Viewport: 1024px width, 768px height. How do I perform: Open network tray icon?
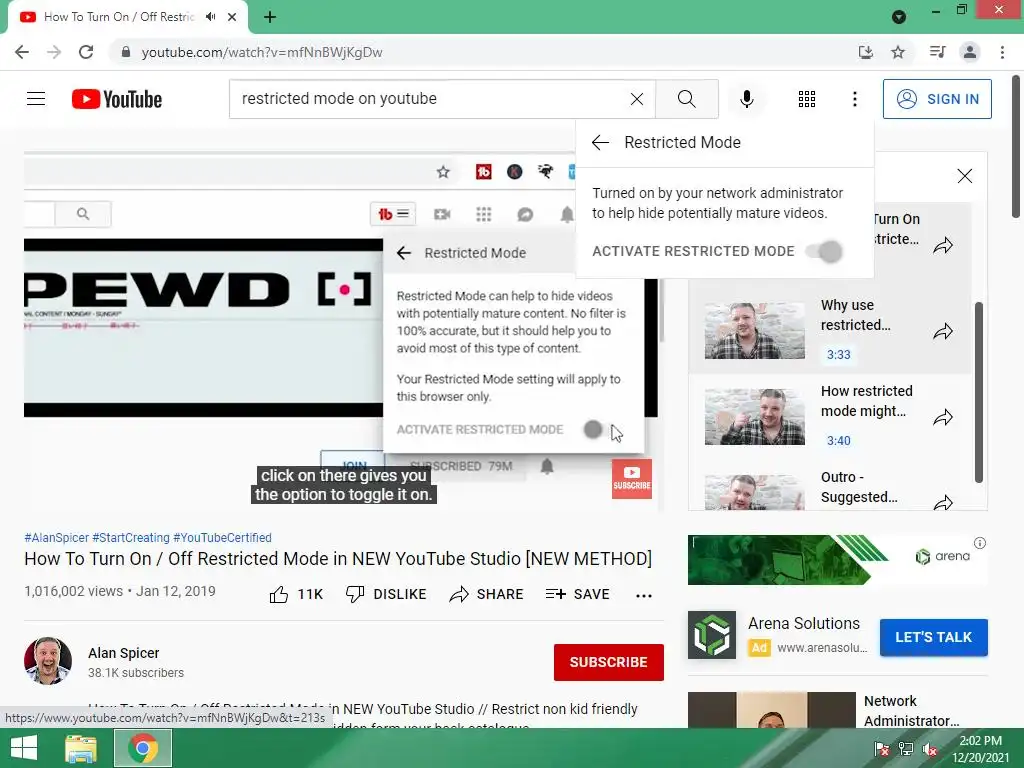coord(905,748)
